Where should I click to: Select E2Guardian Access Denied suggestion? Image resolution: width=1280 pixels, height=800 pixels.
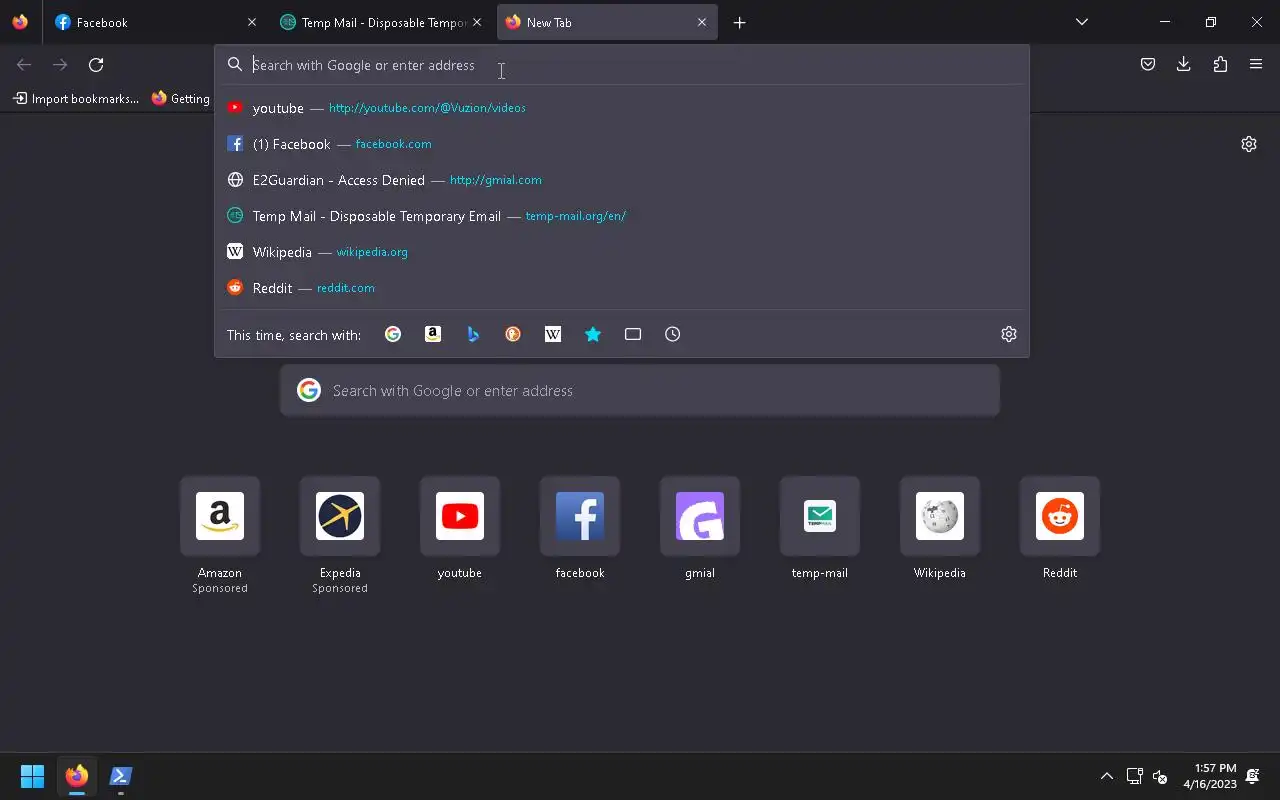(x=622, y=180)
